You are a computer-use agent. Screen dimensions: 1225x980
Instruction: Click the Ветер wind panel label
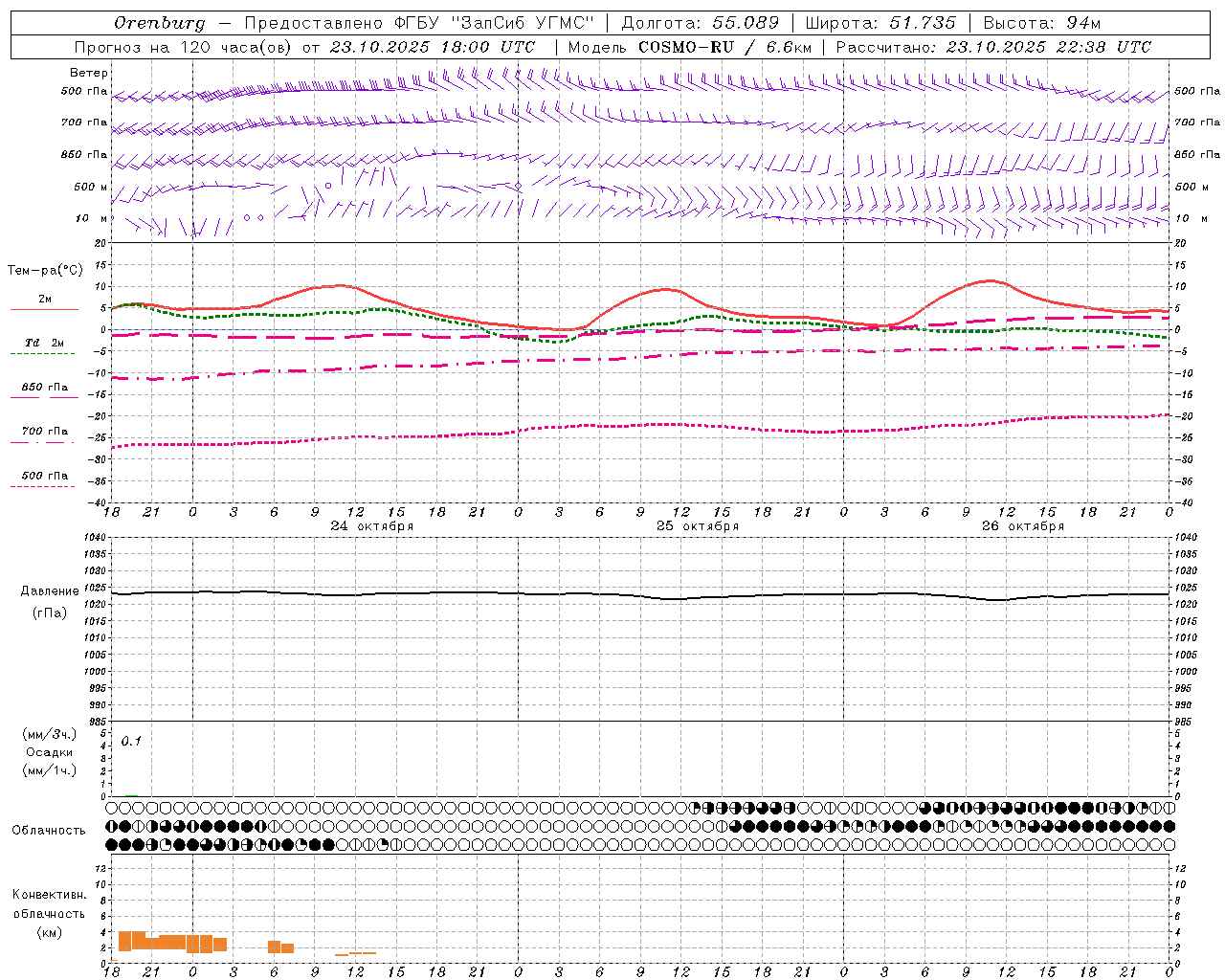tap(89, 73)
